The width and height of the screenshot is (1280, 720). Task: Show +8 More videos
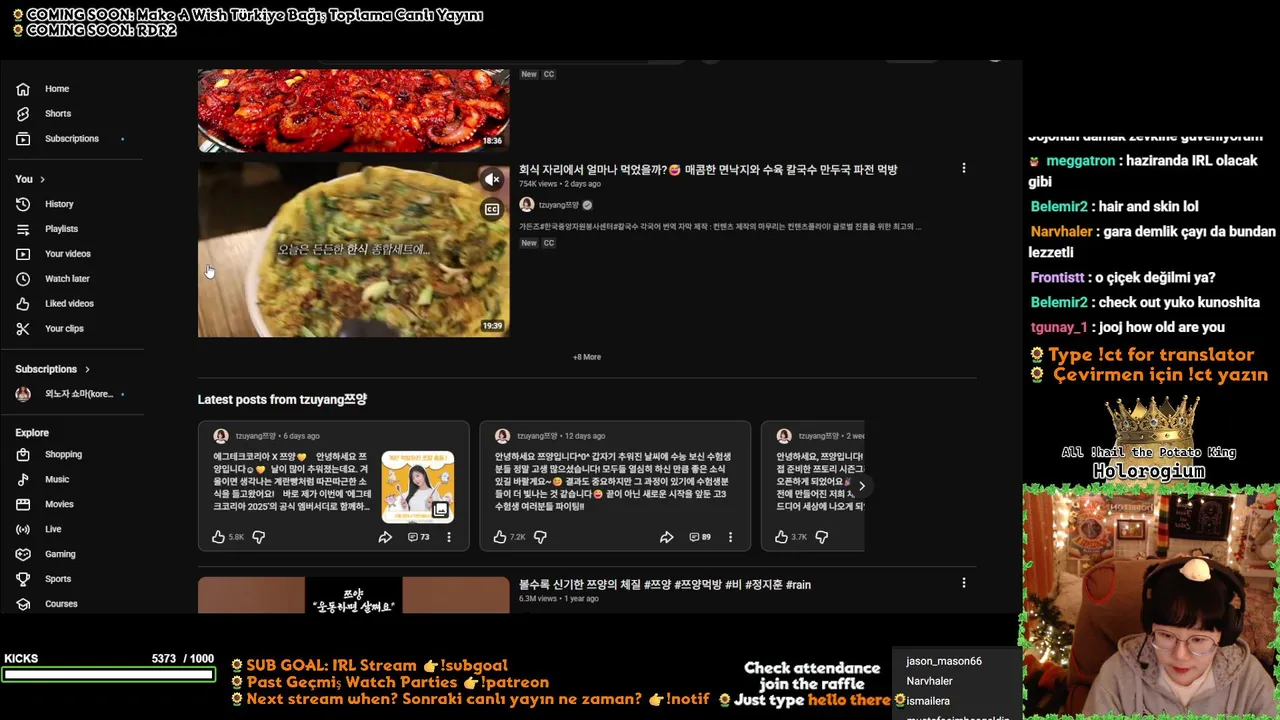587,357
